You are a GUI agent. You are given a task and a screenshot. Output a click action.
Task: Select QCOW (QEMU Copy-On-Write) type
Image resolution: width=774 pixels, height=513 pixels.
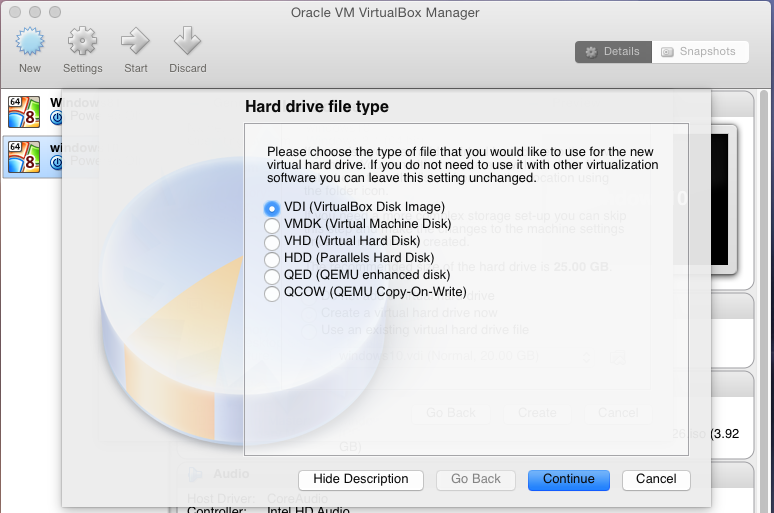click(x=271, y=293)
